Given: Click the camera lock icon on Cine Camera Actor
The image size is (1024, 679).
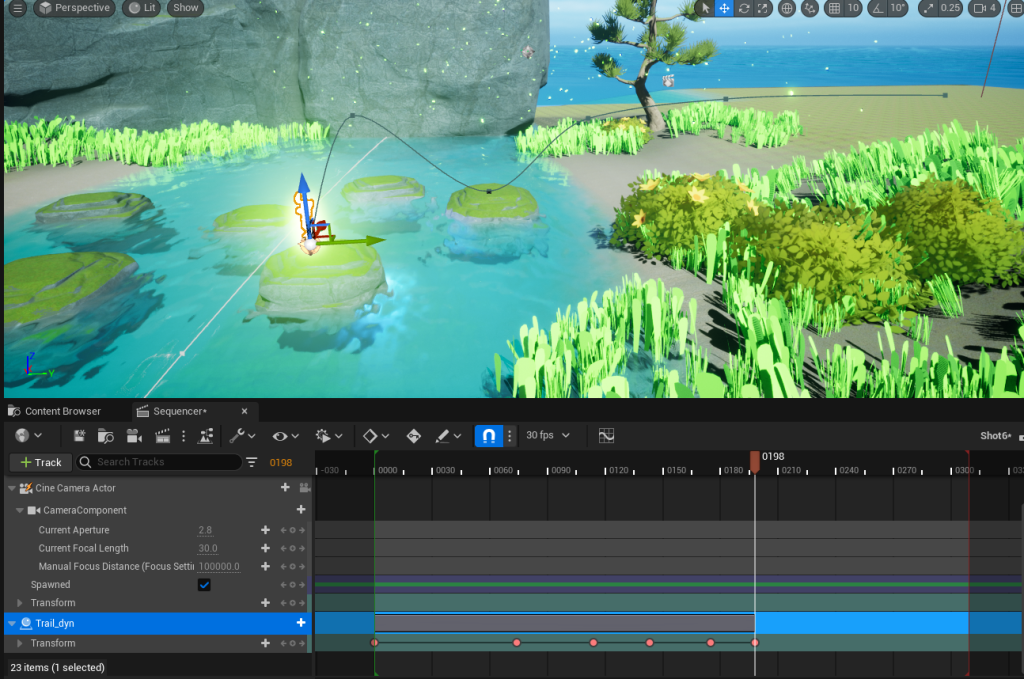Looking at the screenshot, I should (x=304, y=488).
